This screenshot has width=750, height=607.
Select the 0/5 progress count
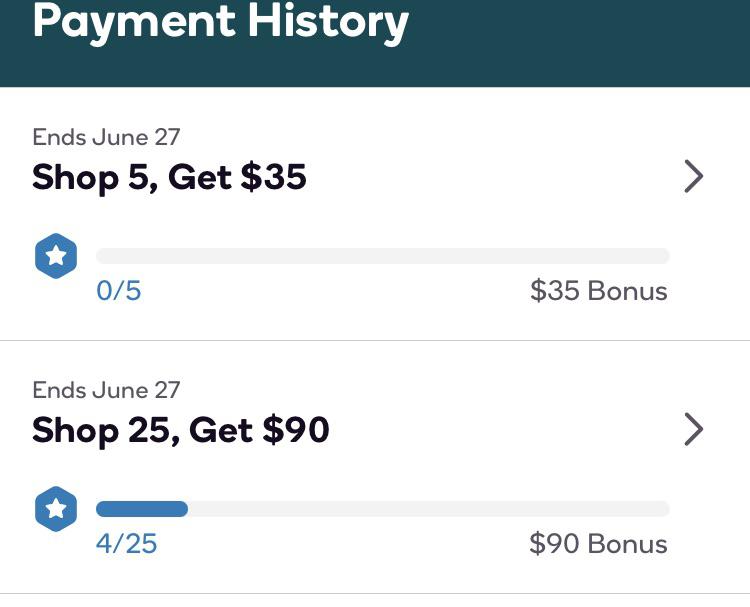(x=119, y=291)
